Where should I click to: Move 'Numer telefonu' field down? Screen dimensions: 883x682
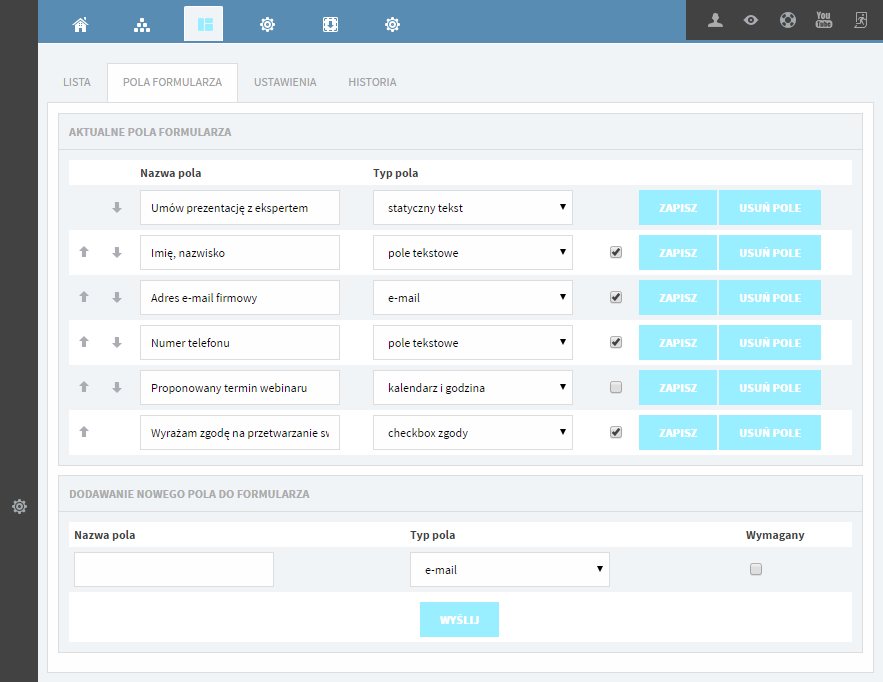[x=117, y=342]
